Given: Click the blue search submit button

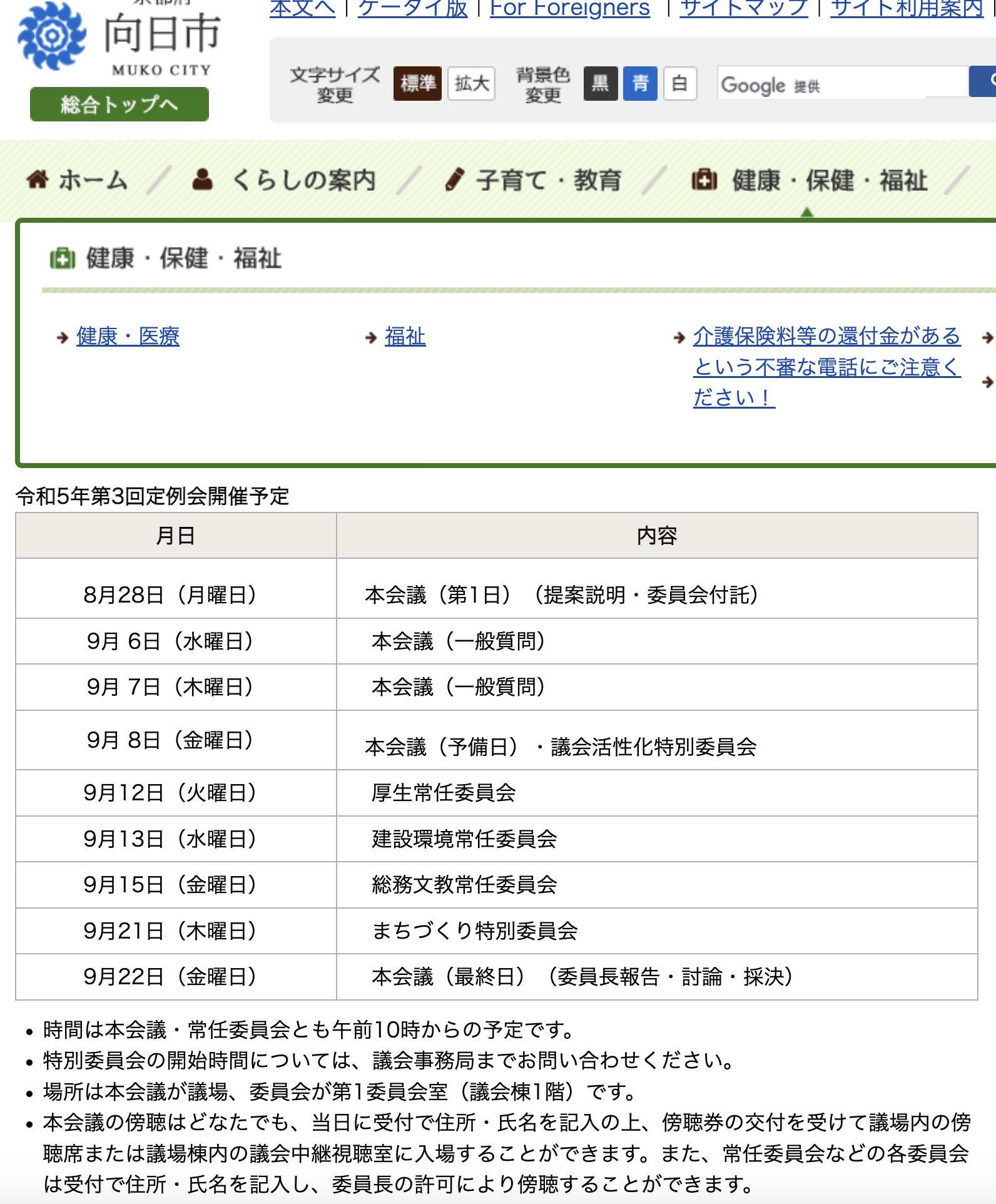Looking at the screenshot, I should click(983, 81).
